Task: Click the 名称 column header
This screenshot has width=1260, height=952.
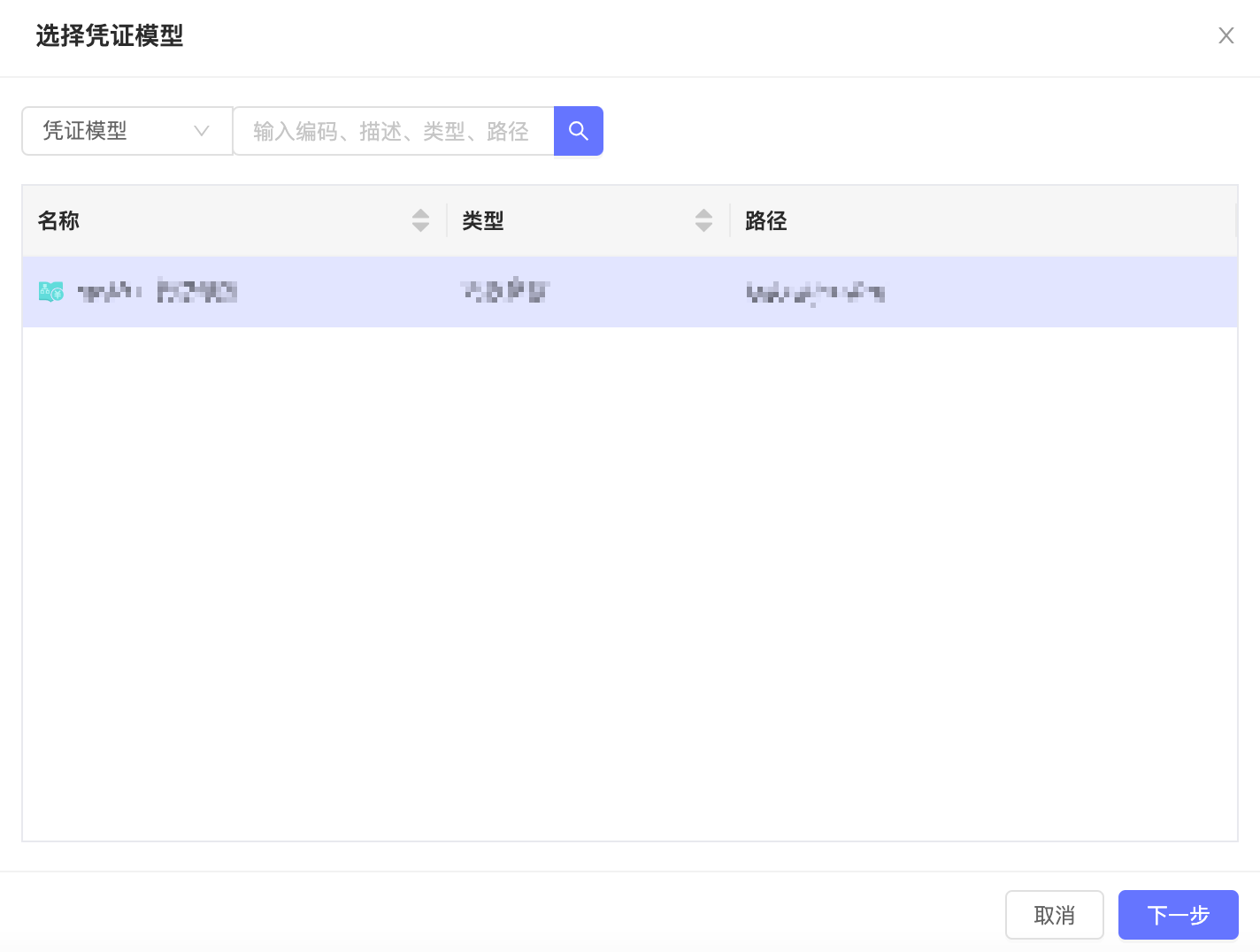Action: pyautogui.click(x=59, y=220)
